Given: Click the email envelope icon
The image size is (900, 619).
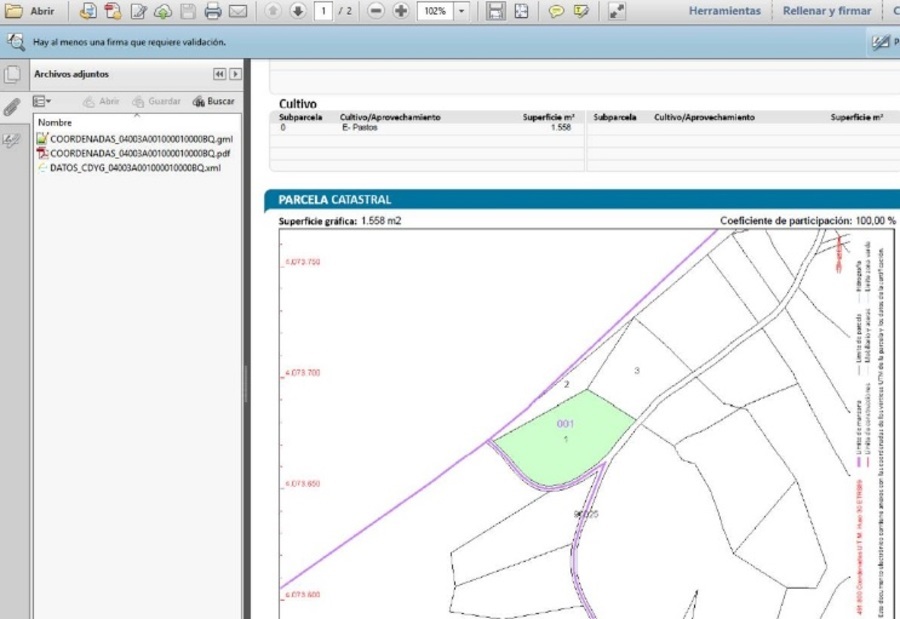Looking at the screenshot, I should (237, 11).
